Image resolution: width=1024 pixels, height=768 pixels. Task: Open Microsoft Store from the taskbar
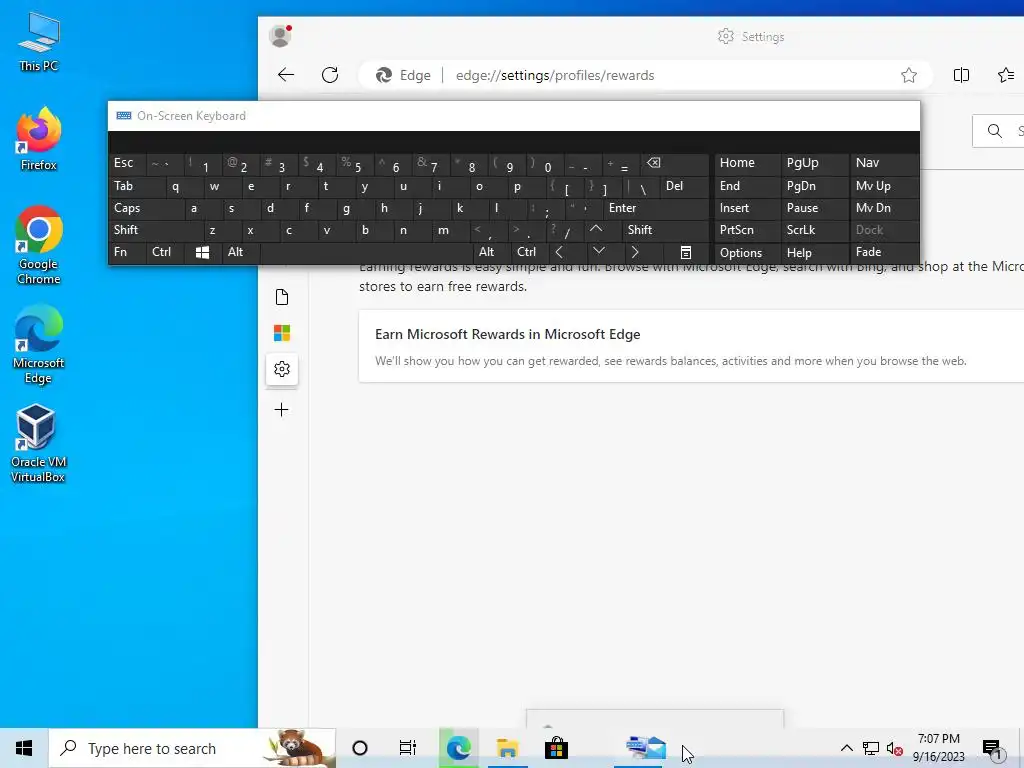[556, 748]
